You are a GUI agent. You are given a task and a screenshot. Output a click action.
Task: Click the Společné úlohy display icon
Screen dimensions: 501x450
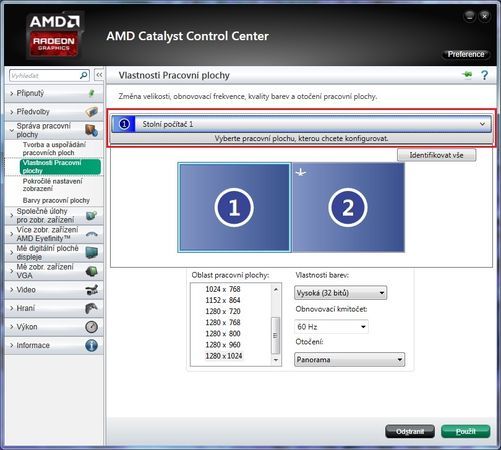point(91,215)
